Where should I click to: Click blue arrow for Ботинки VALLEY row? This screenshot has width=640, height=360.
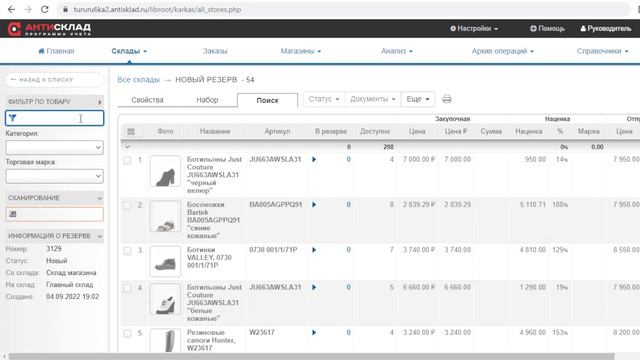coord(314,250)
